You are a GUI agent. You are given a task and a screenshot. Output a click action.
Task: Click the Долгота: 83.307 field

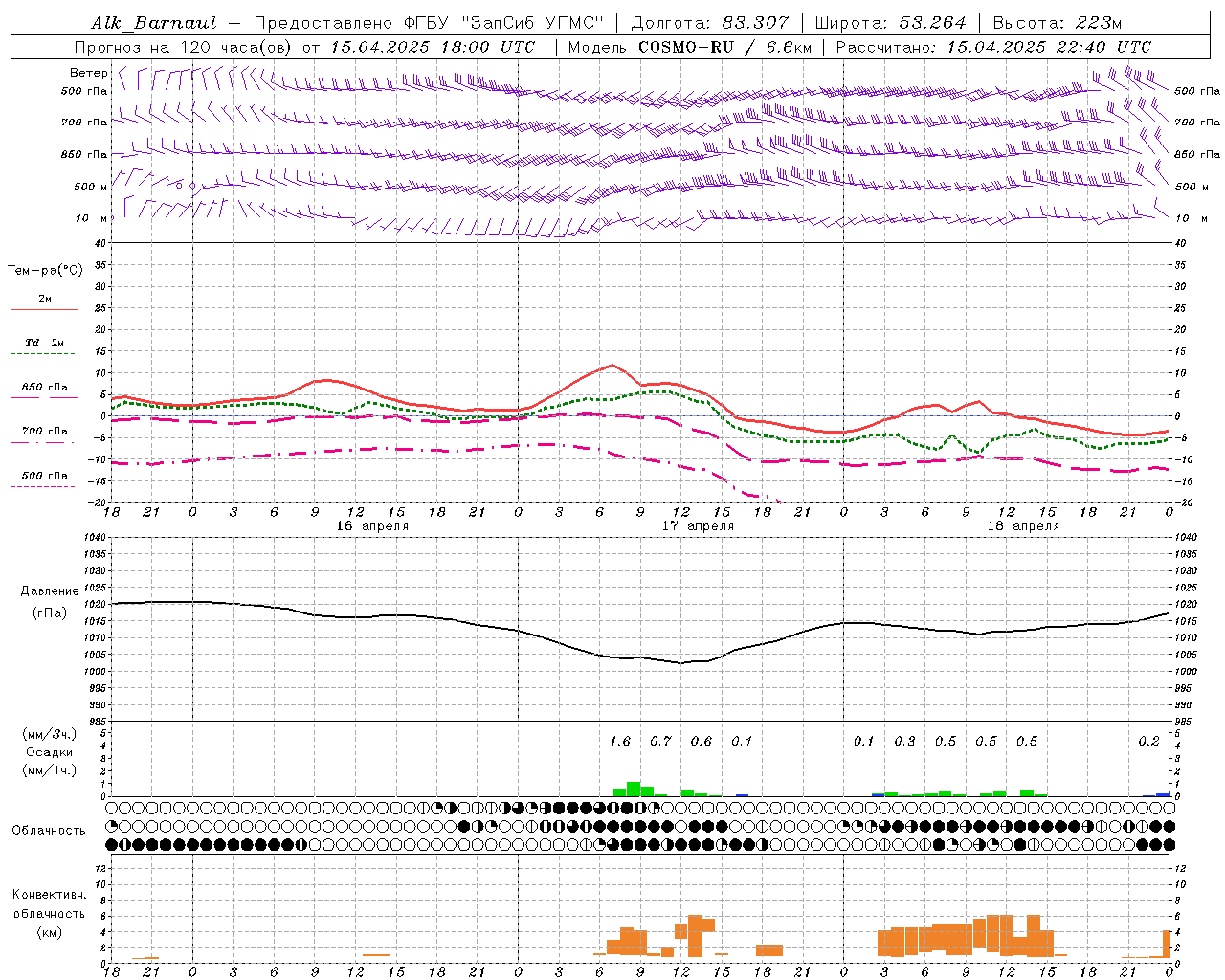point(710,23)
